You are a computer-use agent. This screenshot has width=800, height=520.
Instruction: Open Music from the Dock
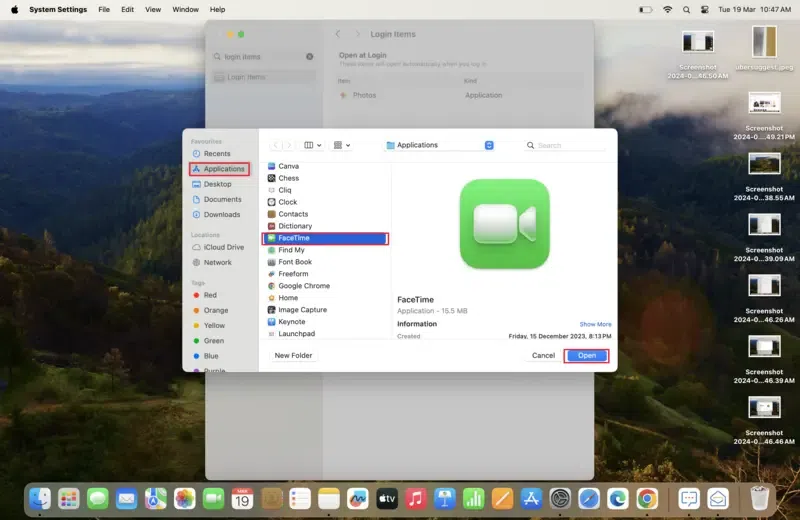(416, 499)
